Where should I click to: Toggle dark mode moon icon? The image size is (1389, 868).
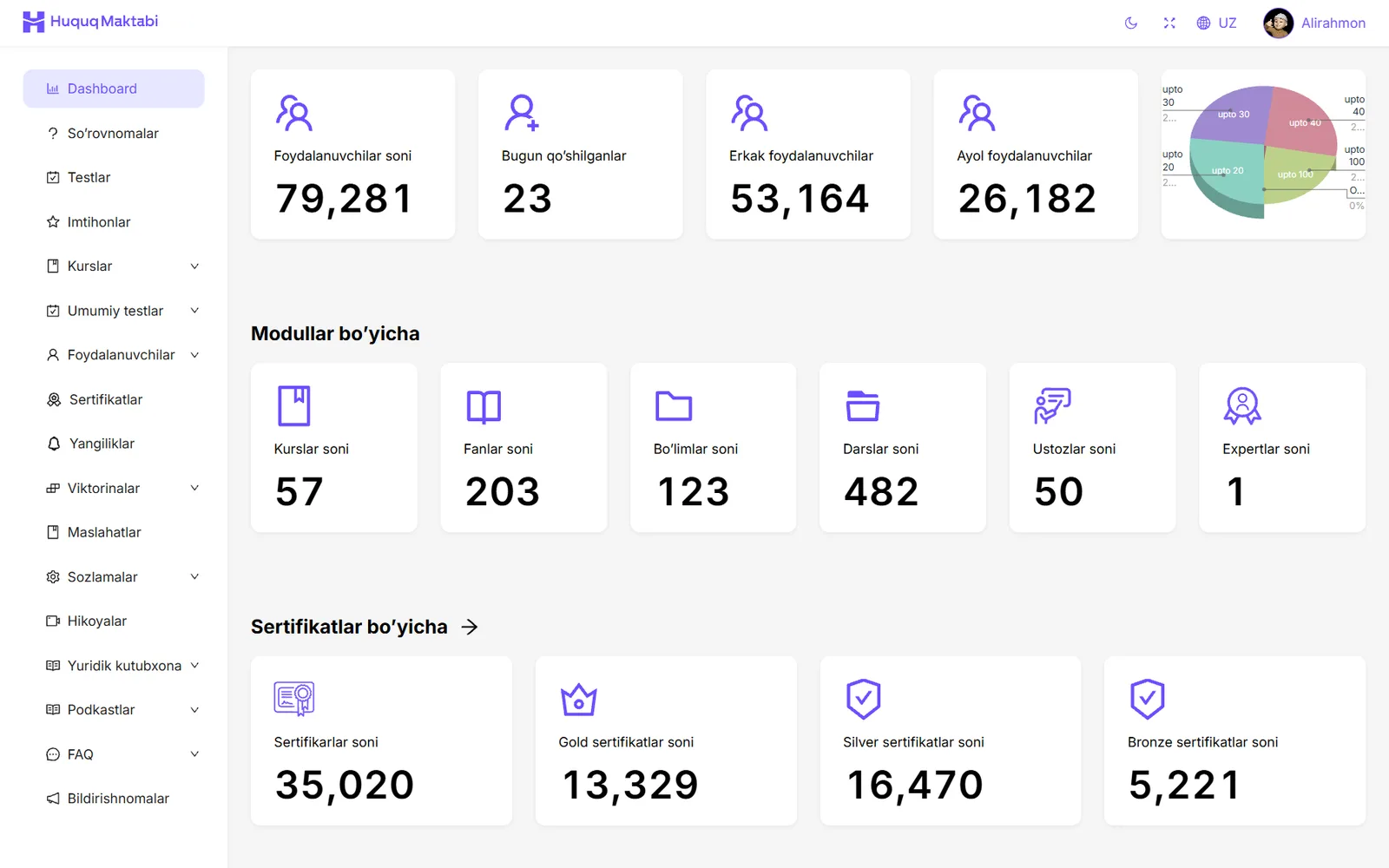pos(1130,23)
